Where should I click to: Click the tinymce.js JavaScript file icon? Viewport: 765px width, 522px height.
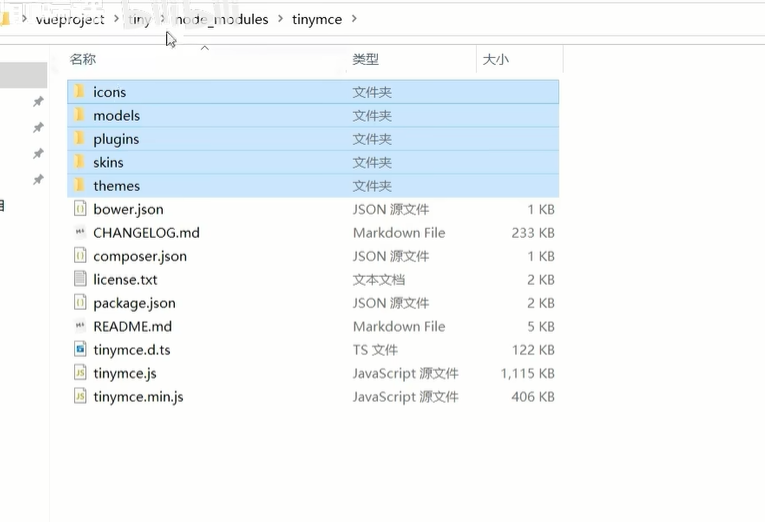pos(80,373)
